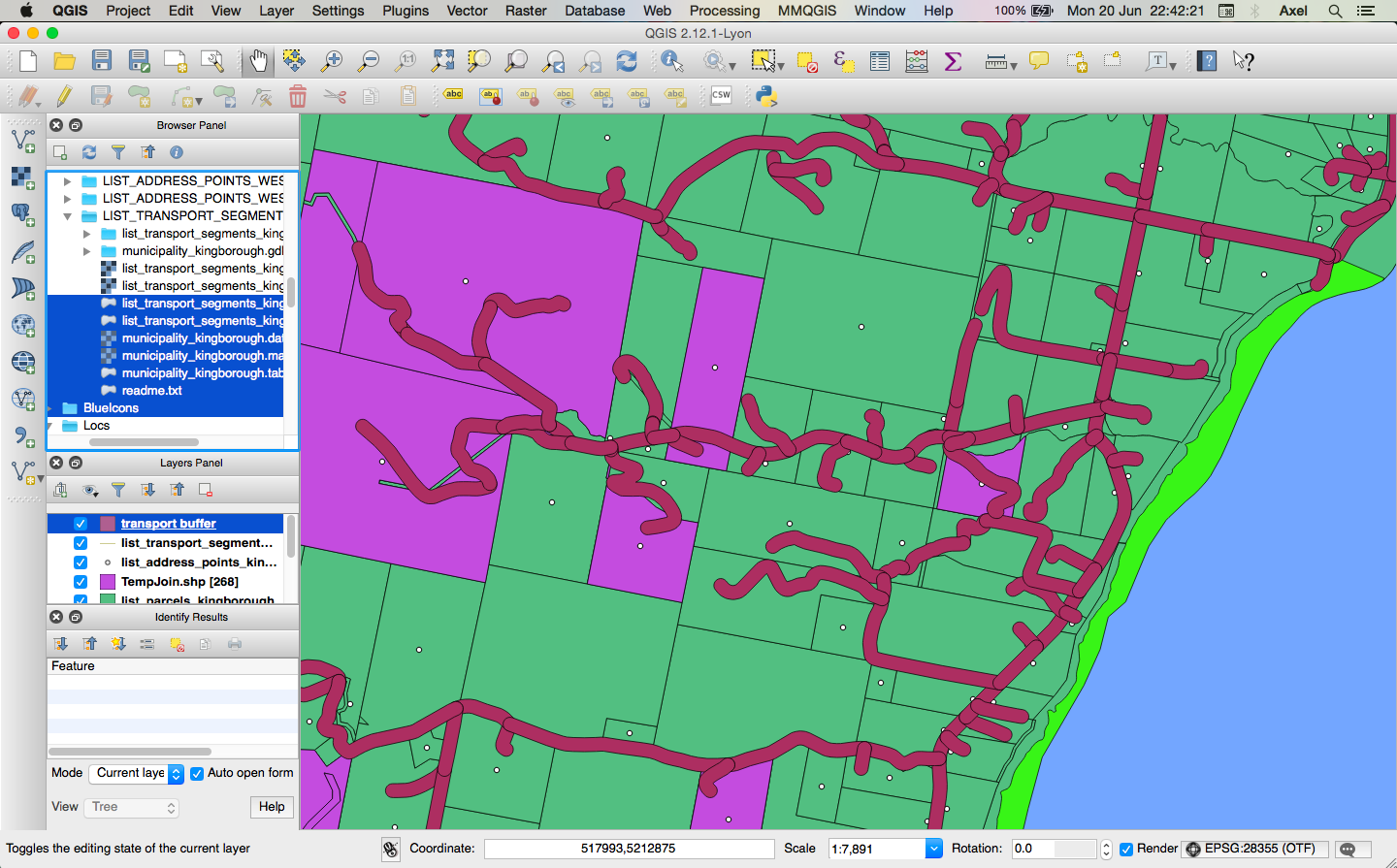Screen dimensions: 1397x868
Task: Open the Processing menu
Action: pyautogui.click(x=725, y=11)
